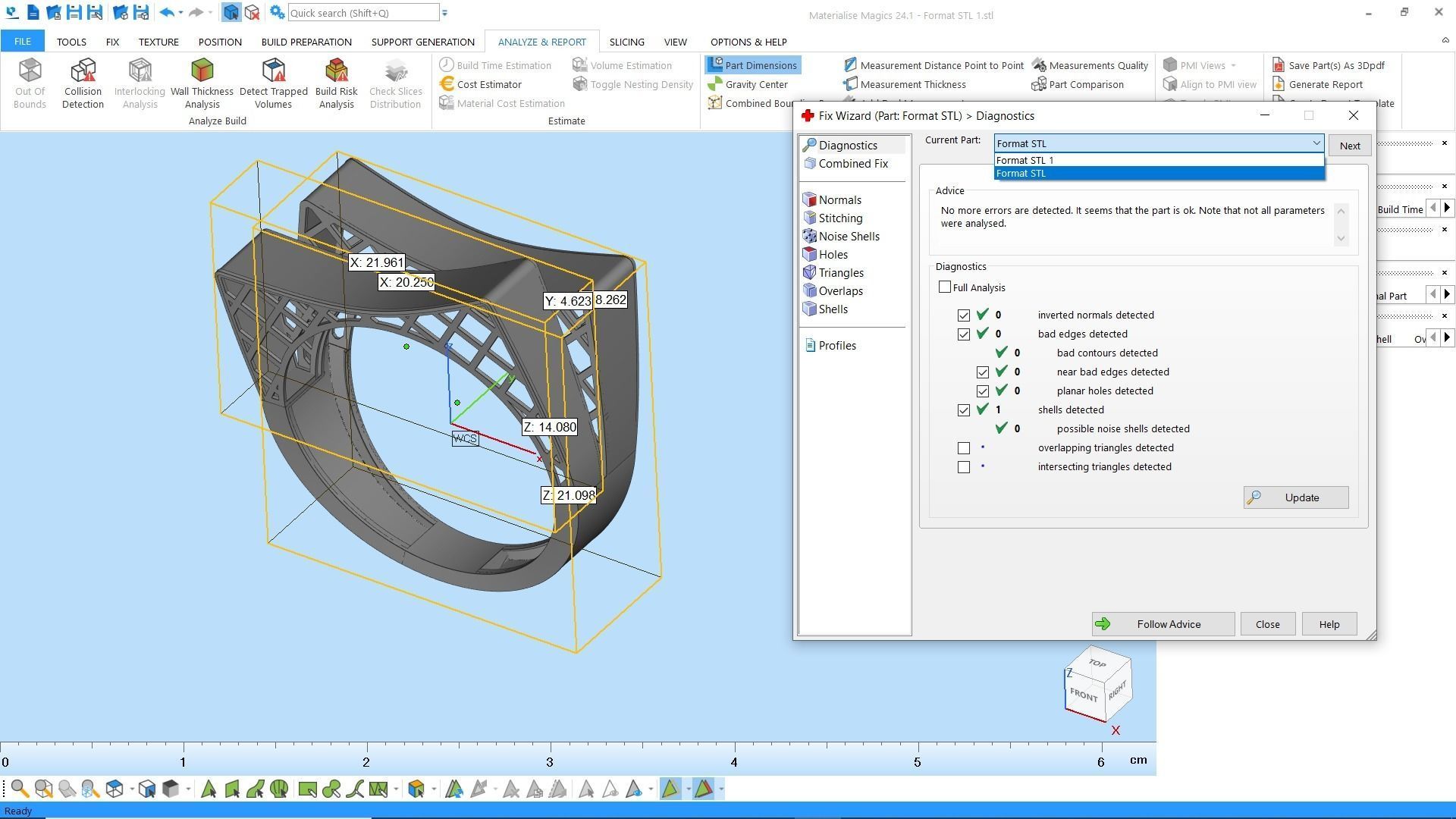Click the Zoom Window icon in bottom toolbar
This screenshot has width=1456, height=819.
point(43,789)
